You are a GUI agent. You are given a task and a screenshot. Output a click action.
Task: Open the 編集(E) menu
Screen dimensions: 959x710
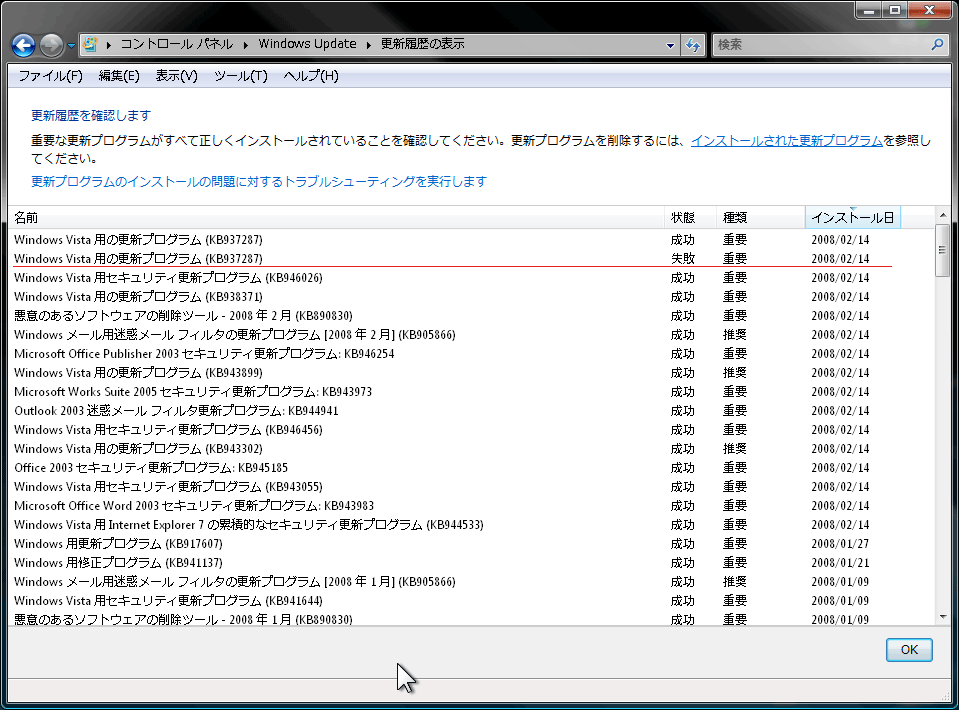119,76
